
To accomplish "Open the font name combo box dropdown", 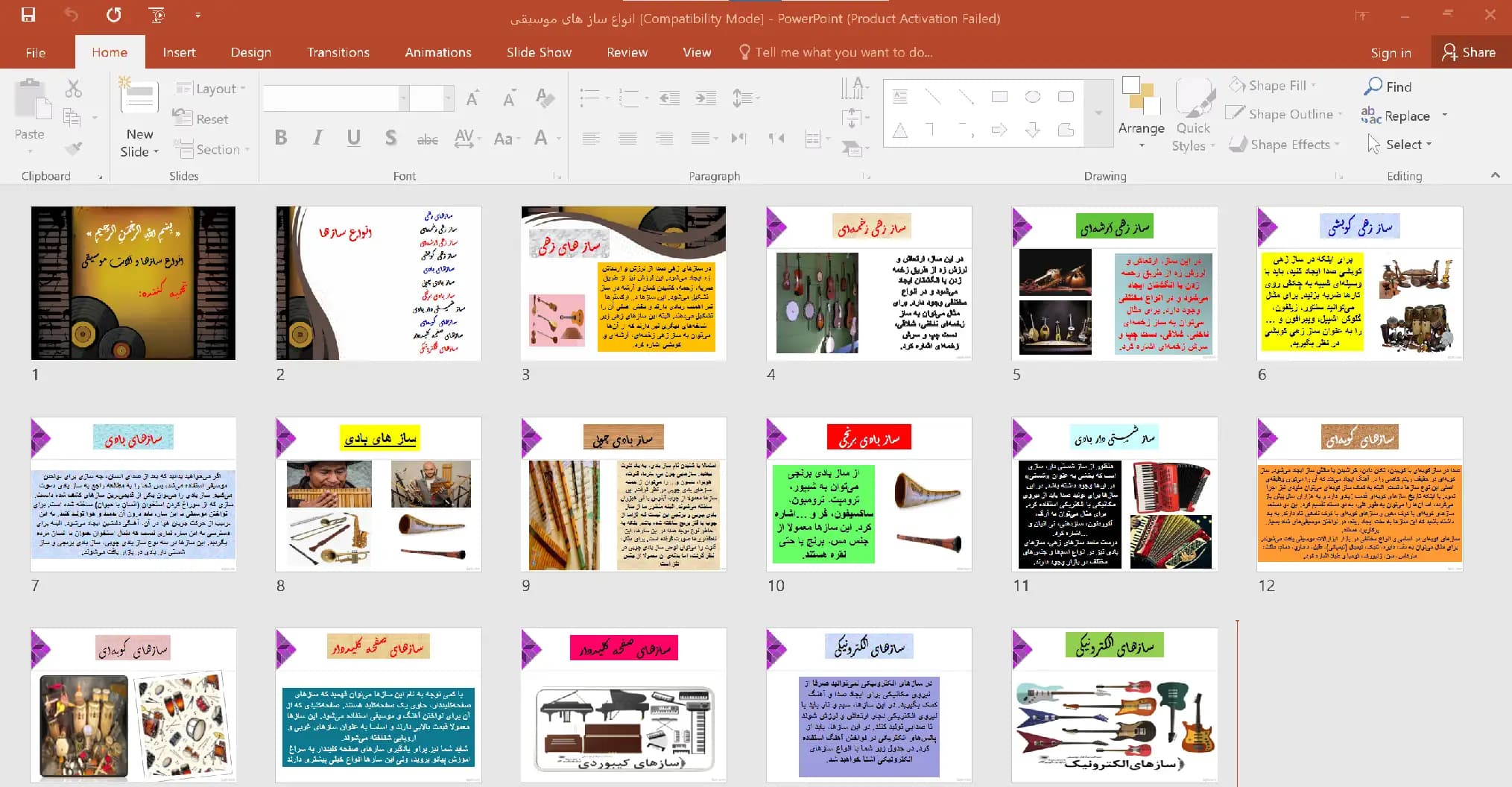I will (403, 98).
